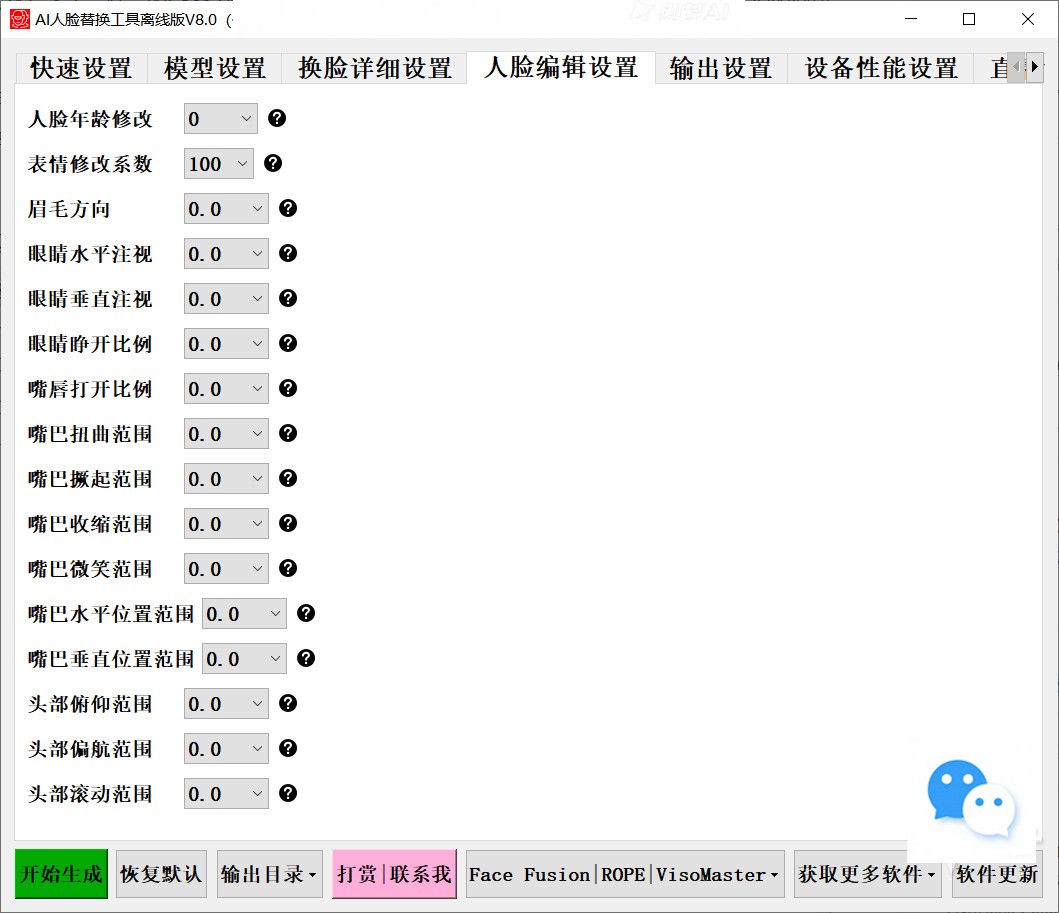Switch to 模型设置 tab

215,68
